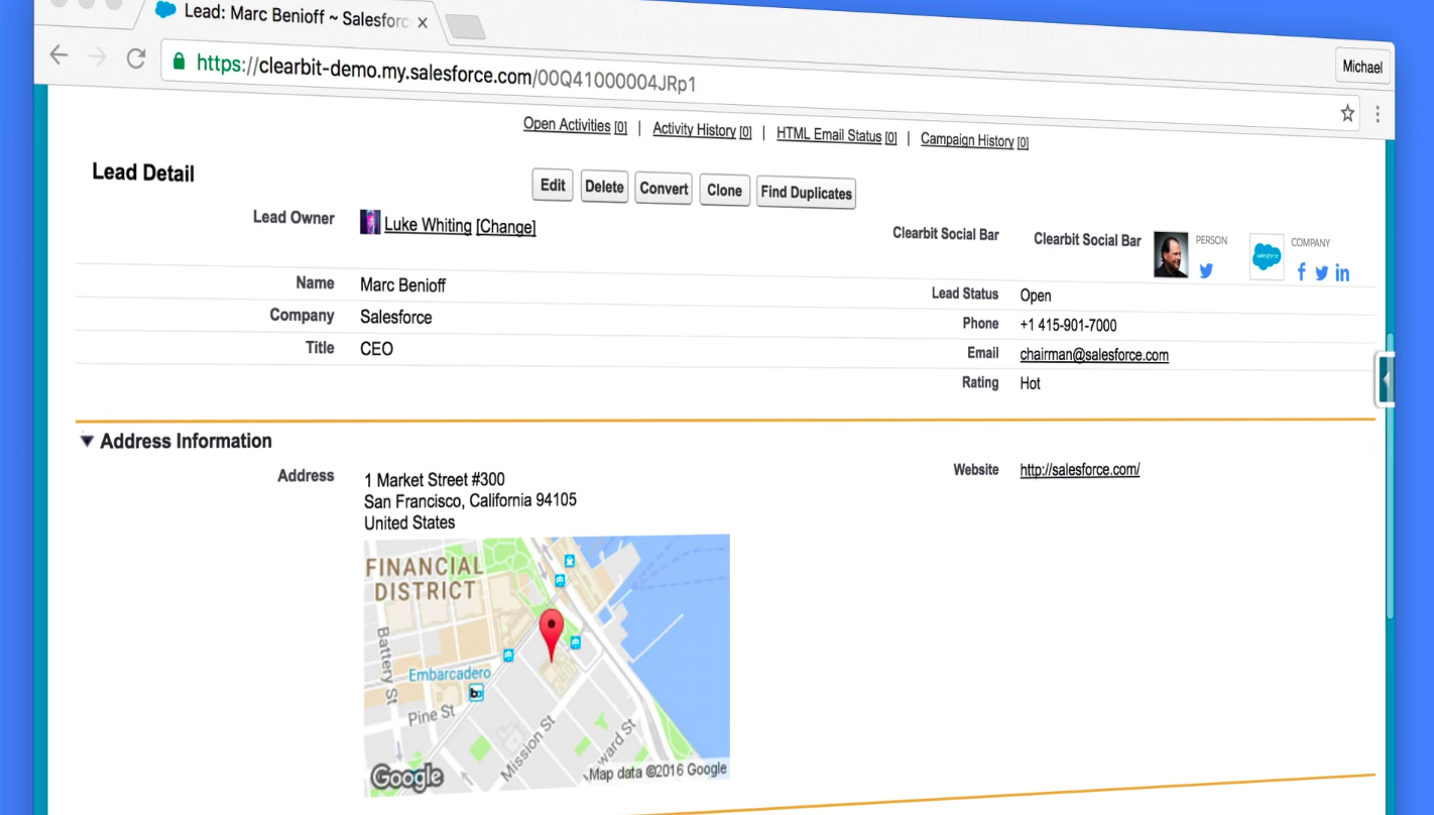1434x815 pixels.
Task: Open the Chrome three-dot menu
Action: click(x=1377, y=115)
